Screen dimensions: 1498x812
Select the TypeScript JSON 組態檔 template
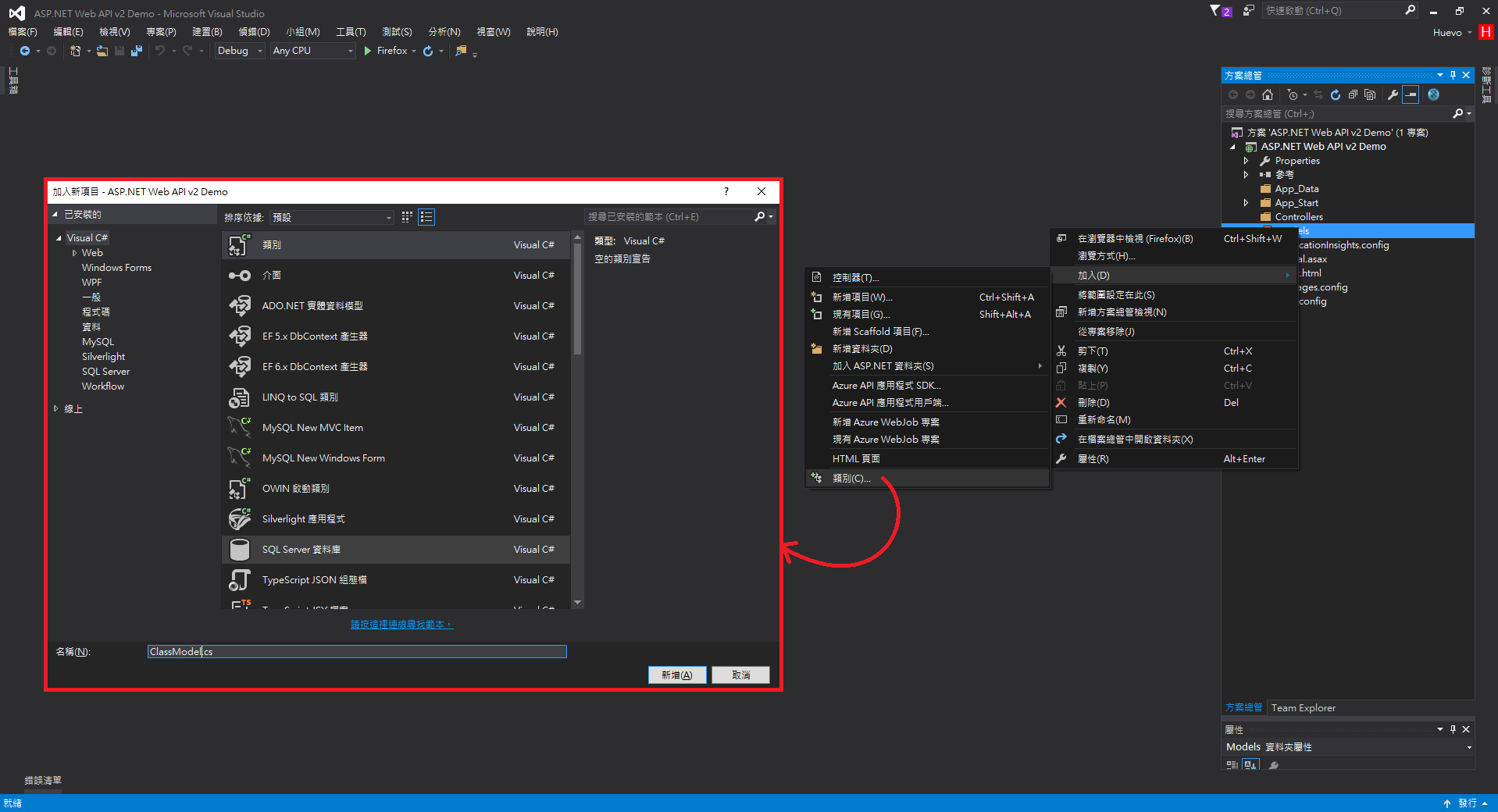pyautogui.click(x=396, y=579)
